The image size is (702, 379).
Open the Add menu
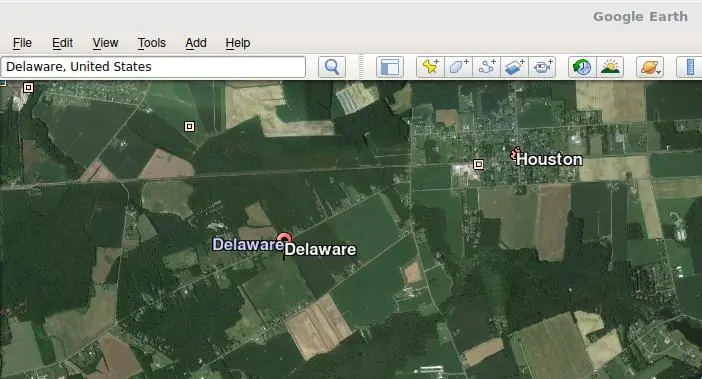(196, 43)
